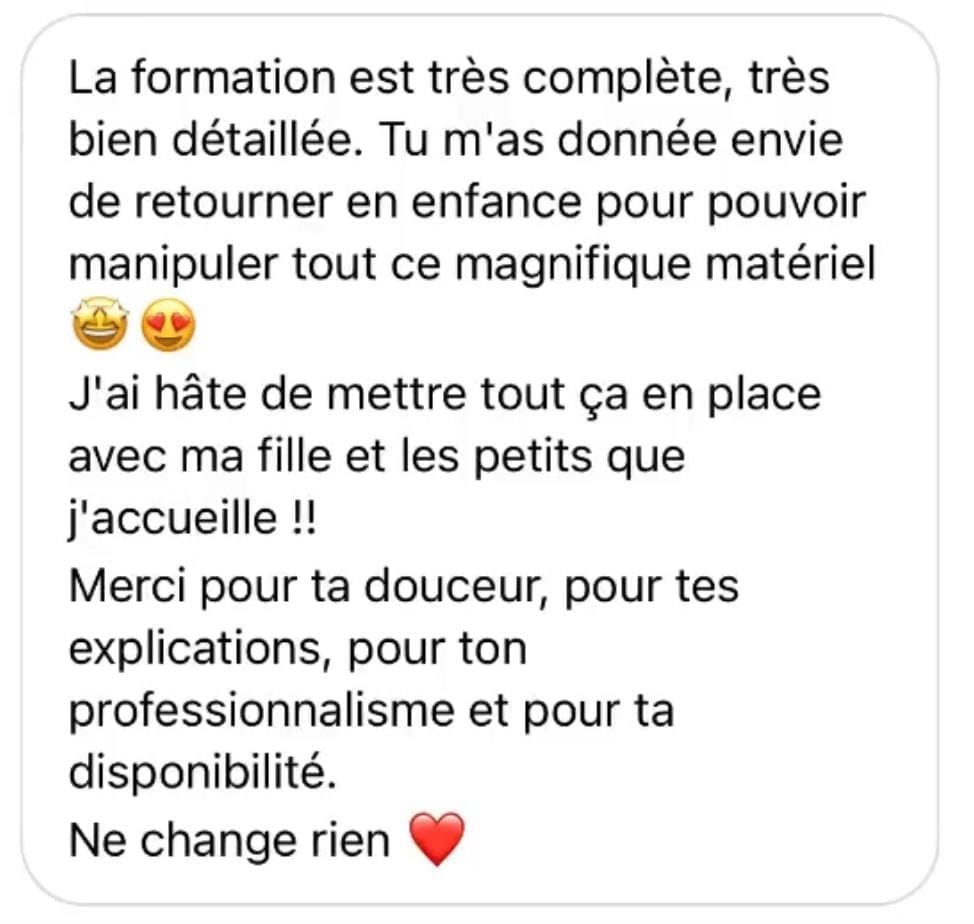Screen dimensions: 974x924
Task: Click the word 'professionnalisme'
Action: [262, 712]
